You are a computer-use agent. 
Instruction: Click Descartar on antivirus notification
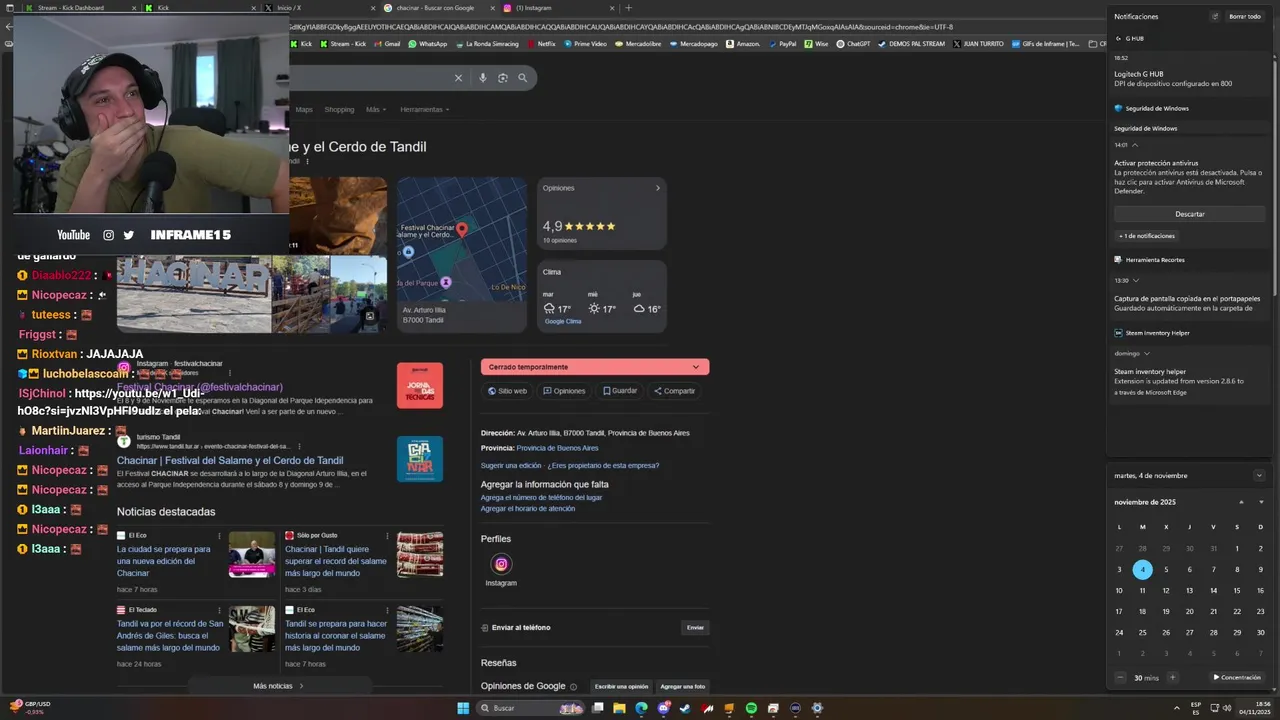(x=1190, y=214)
